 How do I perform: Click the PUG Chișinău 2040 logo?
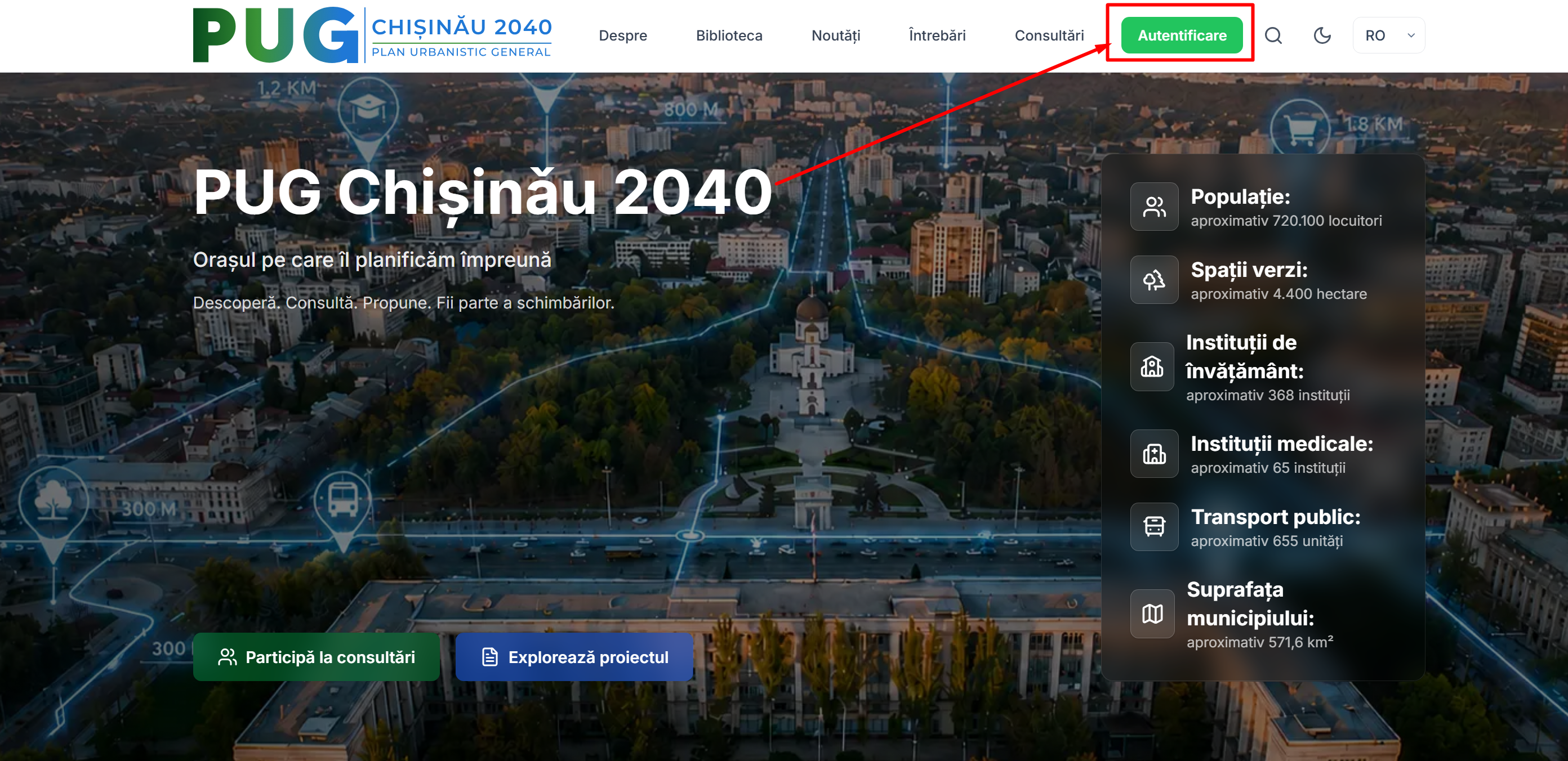pyautogui.click(x=372, y=35)
